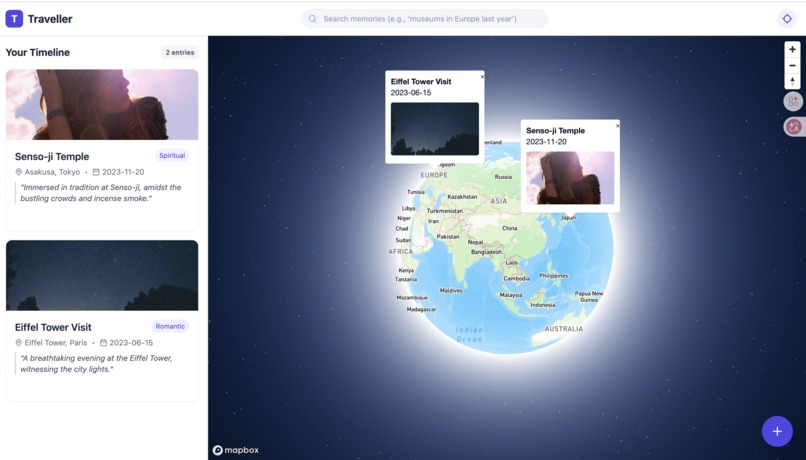Click the Traveller app name

50,19
